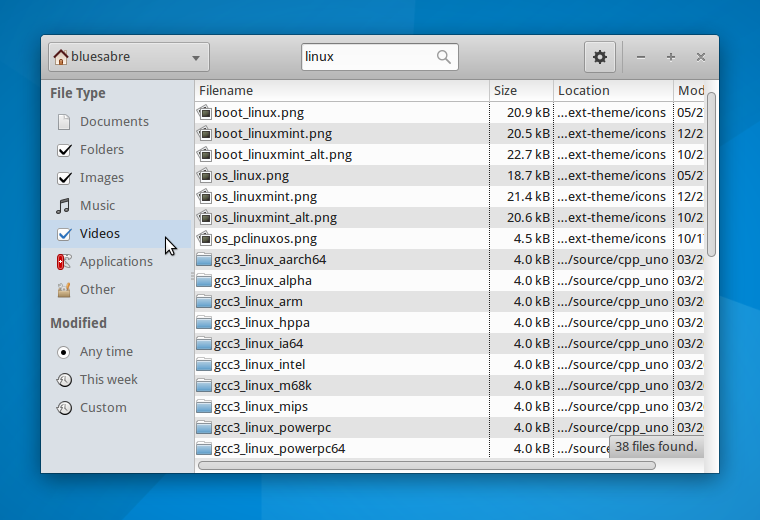Click the folder icon for gcc3_linux_hppa

click(x=205, y=323)
